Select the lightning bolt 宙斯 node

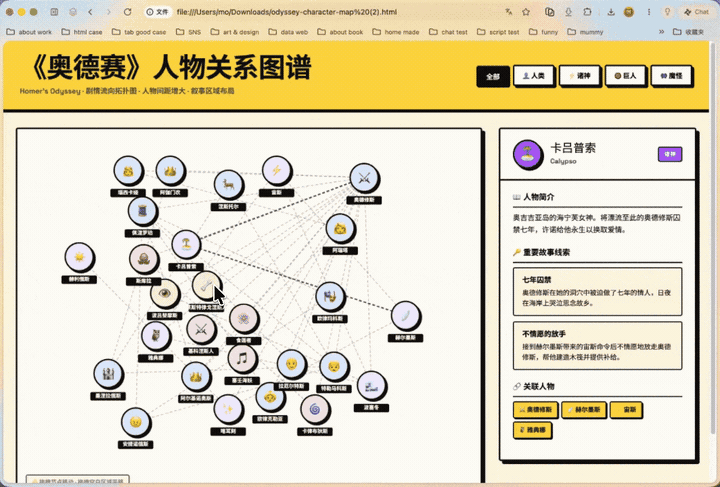click(x=276, y=171)
